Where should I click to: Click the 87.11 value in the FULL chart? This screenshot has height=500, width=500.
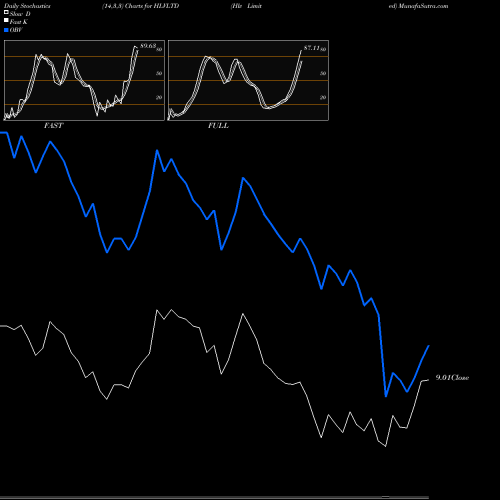click(x=312, y=48)
